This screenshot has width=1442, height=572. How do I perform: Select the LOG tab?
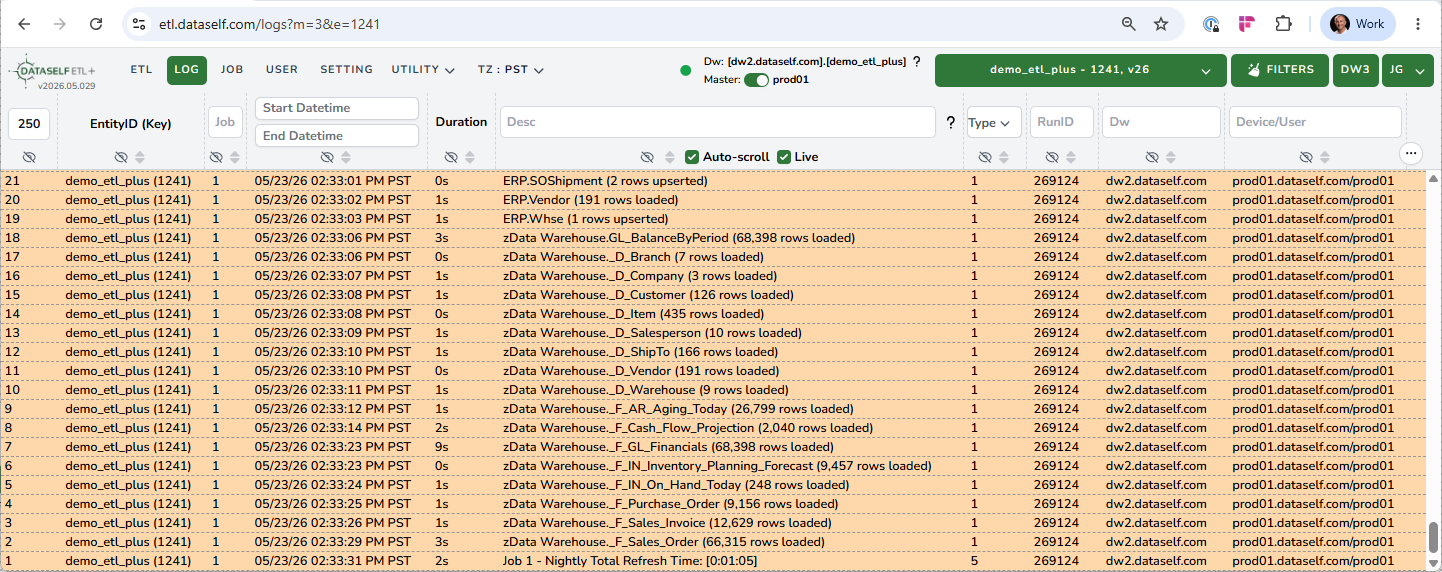pos(187,70)
